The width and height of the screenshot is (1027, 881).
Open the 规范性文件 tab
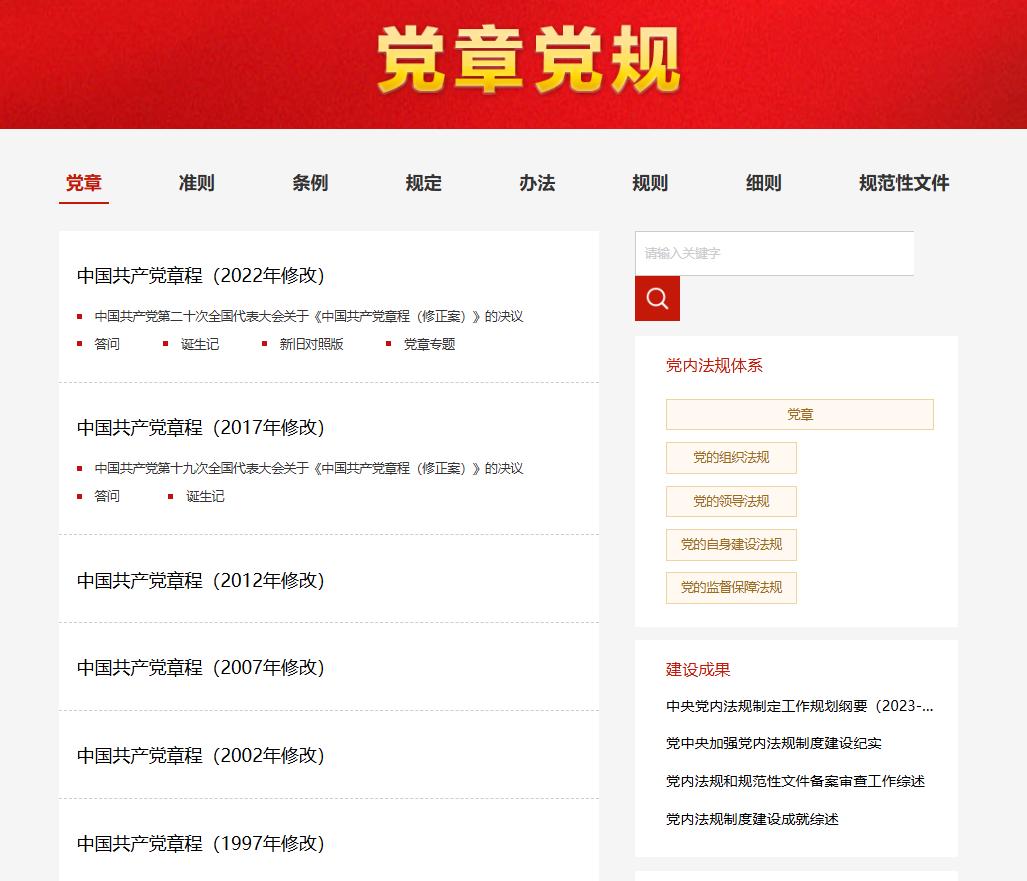coord(904,183)
